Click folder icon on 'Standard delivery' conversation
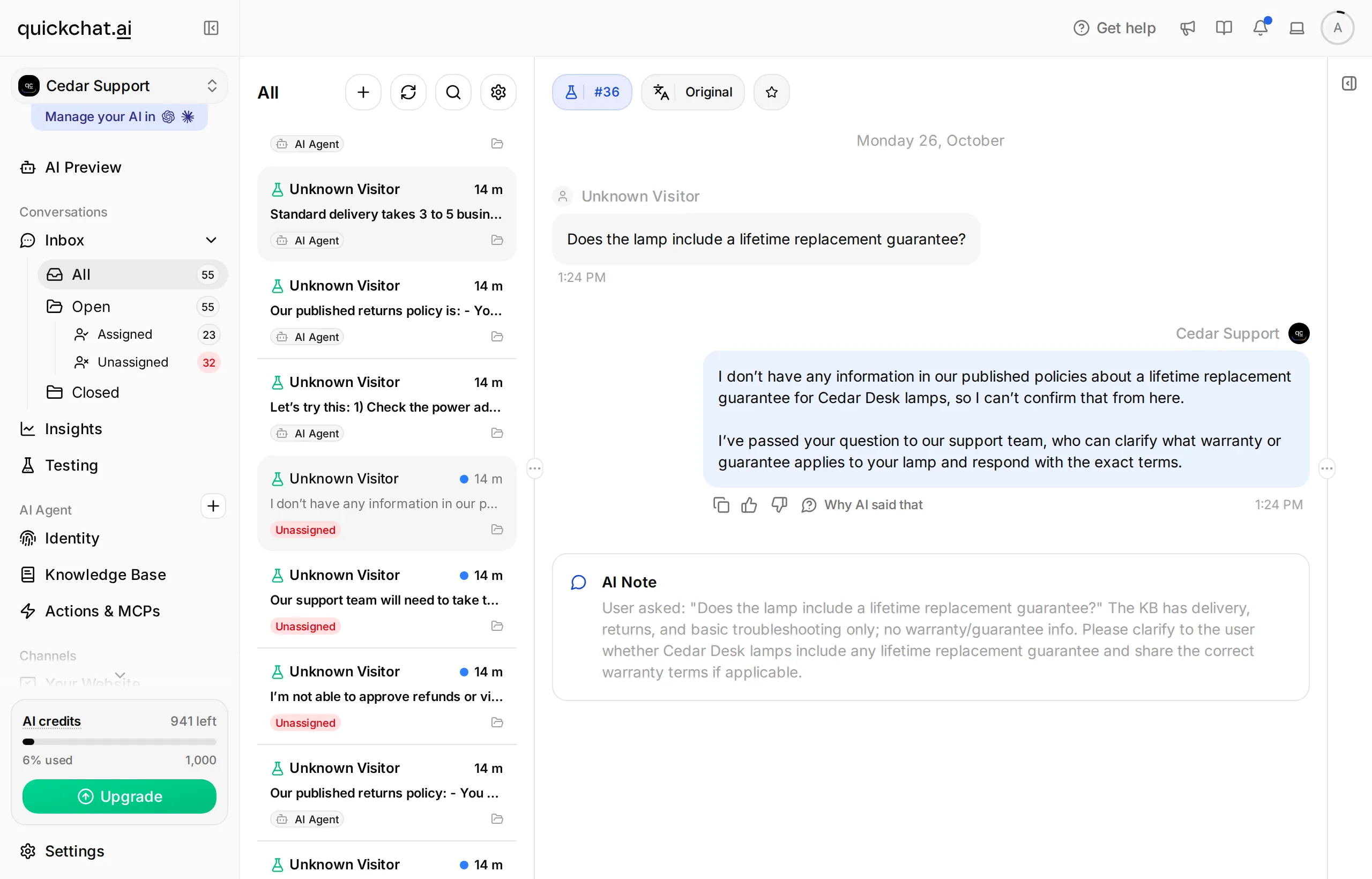The image size is (1372, 879). coord(497,240)
